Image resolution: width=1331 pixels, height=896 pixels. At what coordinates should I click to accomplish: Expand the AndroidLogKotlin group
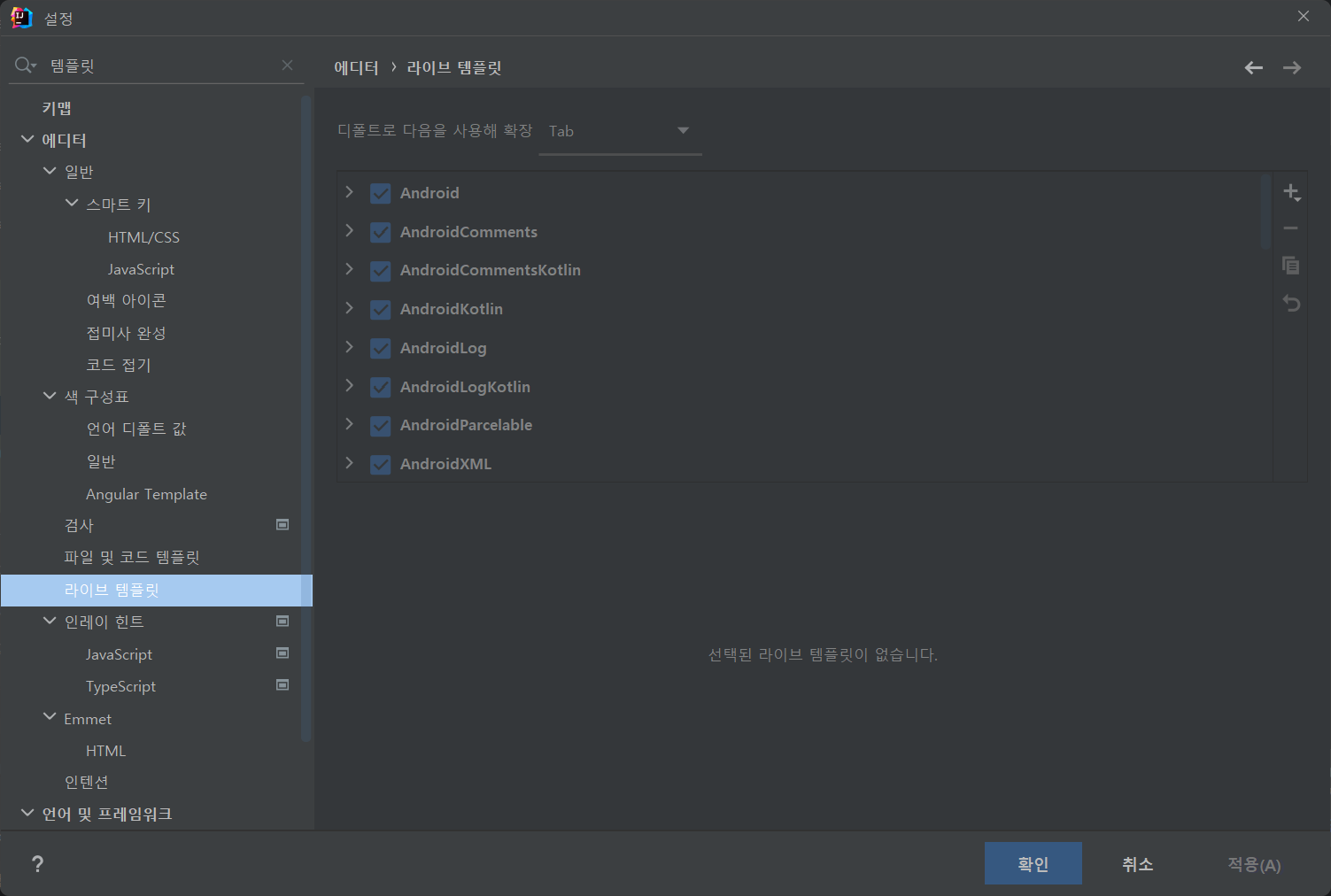[349, 386]
